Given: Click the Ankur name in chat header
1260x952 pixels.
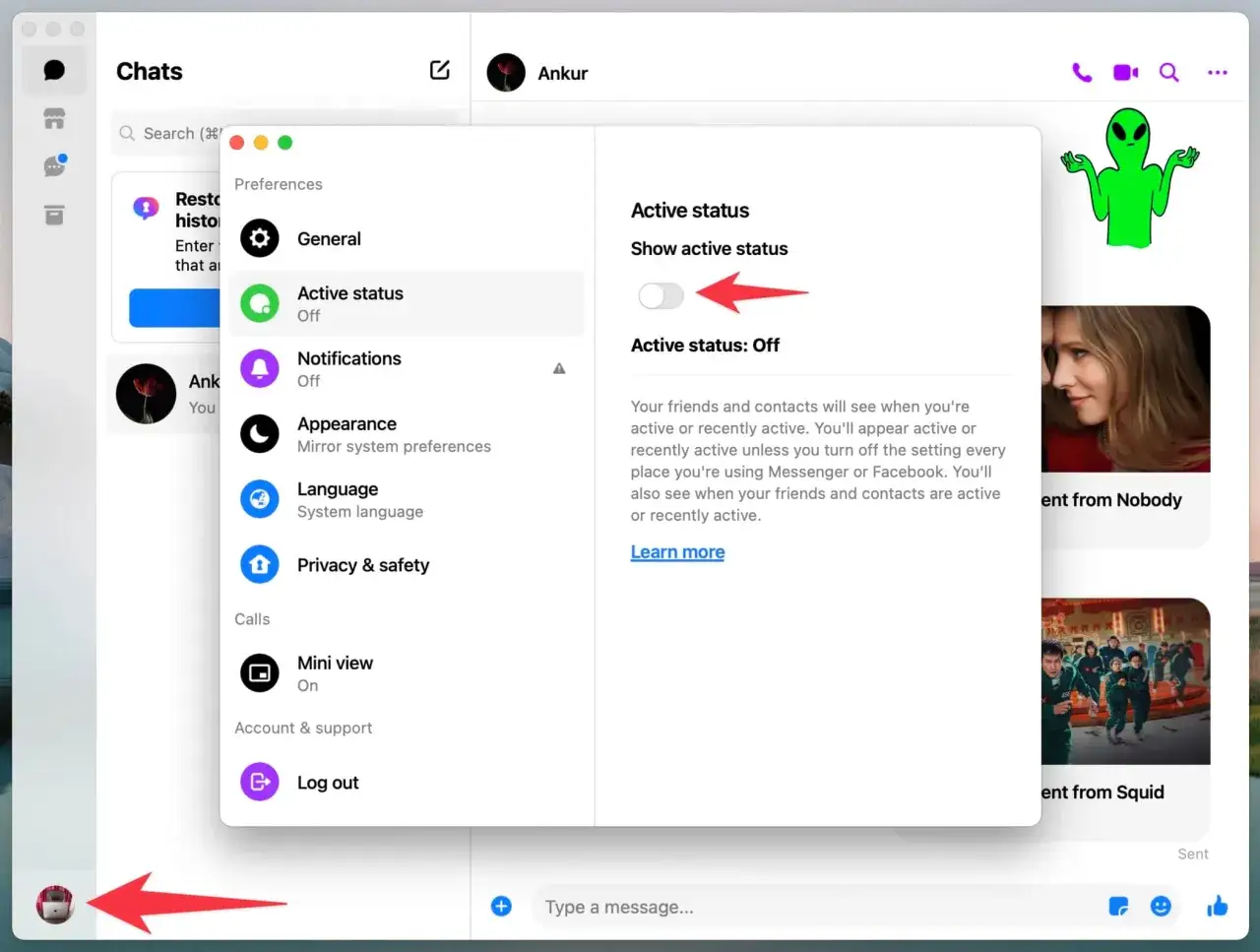Looking at the screenshot, I should pyautogui.click(x=562, y=73).
